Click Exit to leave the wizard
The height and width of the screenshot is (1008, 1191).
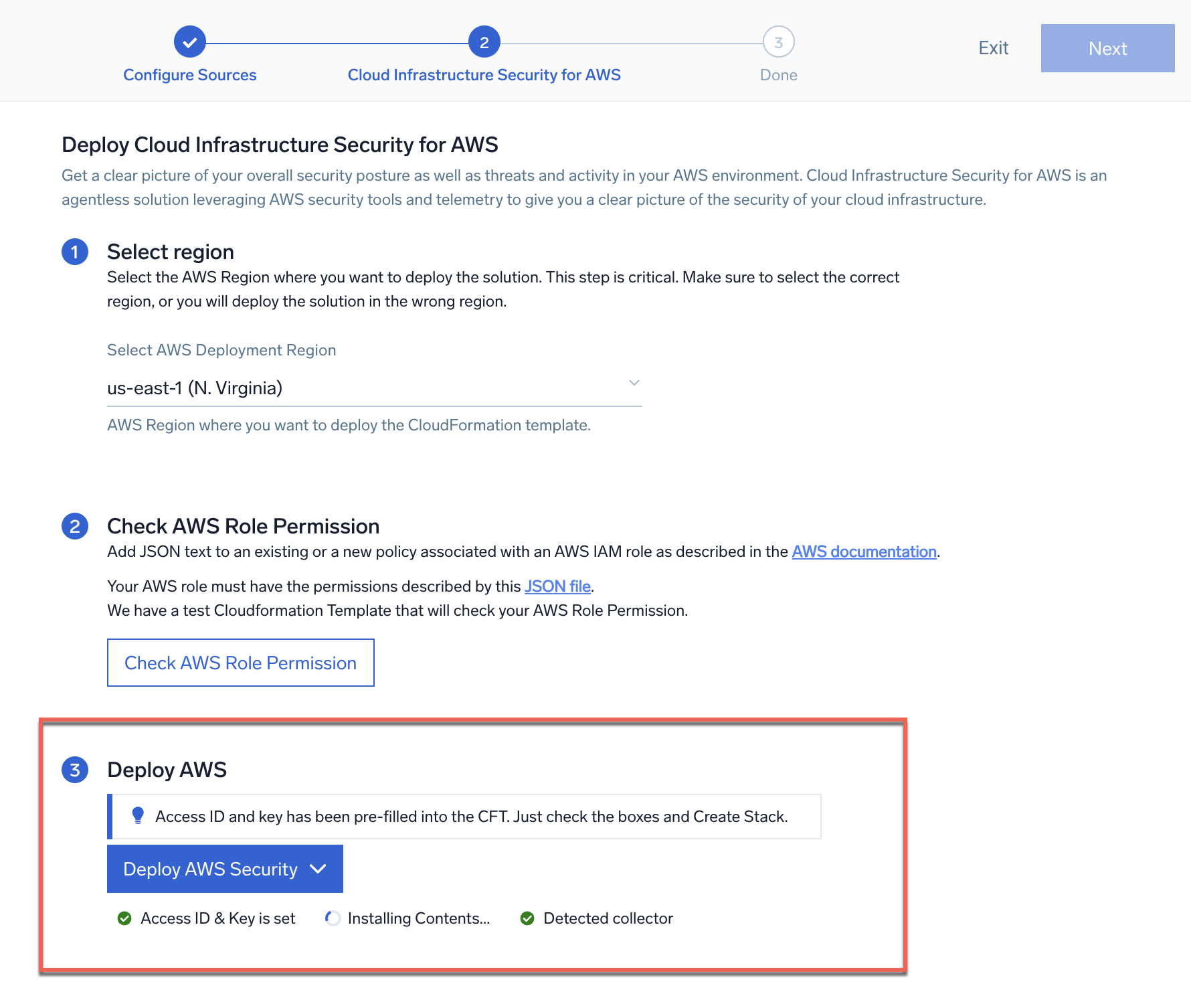pyautogui.click(x=993, y=48)
